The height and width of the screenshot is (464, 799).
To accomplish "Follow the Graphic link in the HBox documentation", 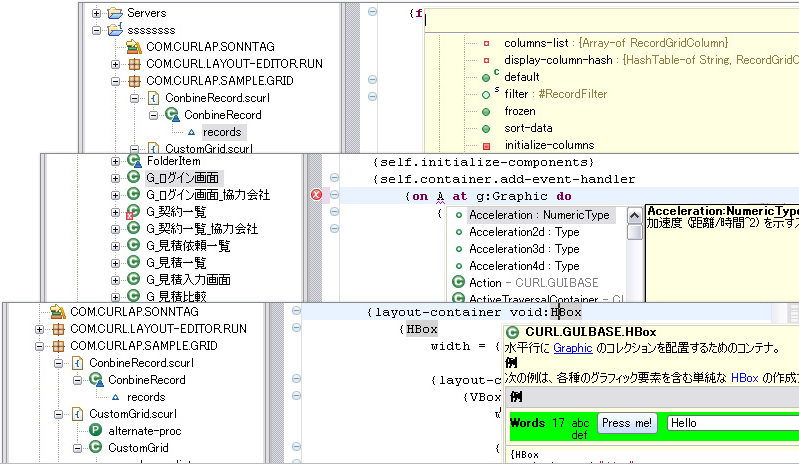I will [x=573, y=348].
